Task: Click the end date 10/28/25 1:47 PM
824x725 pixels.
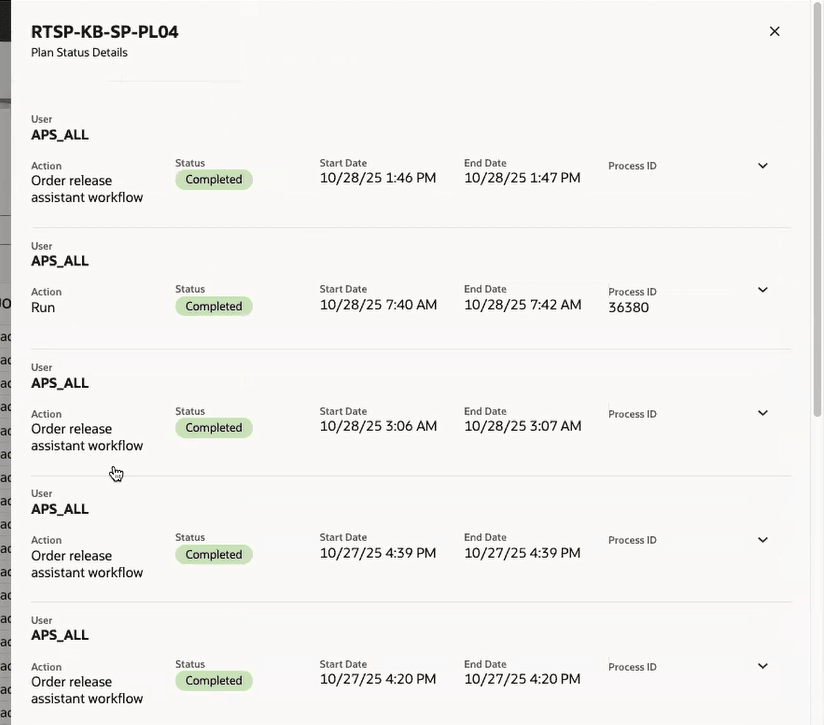Action: tap(522, 178)
